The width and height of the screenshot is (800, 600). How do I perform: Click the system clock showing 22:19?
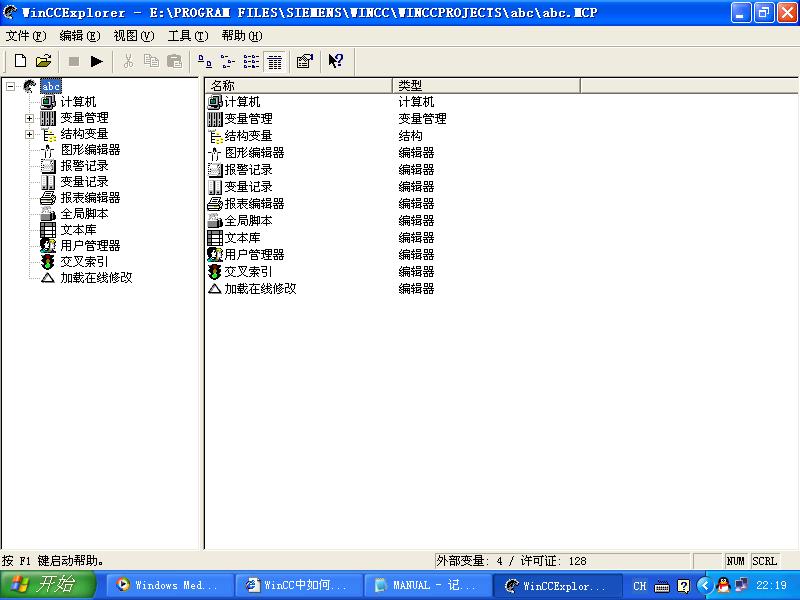[771, 586]
